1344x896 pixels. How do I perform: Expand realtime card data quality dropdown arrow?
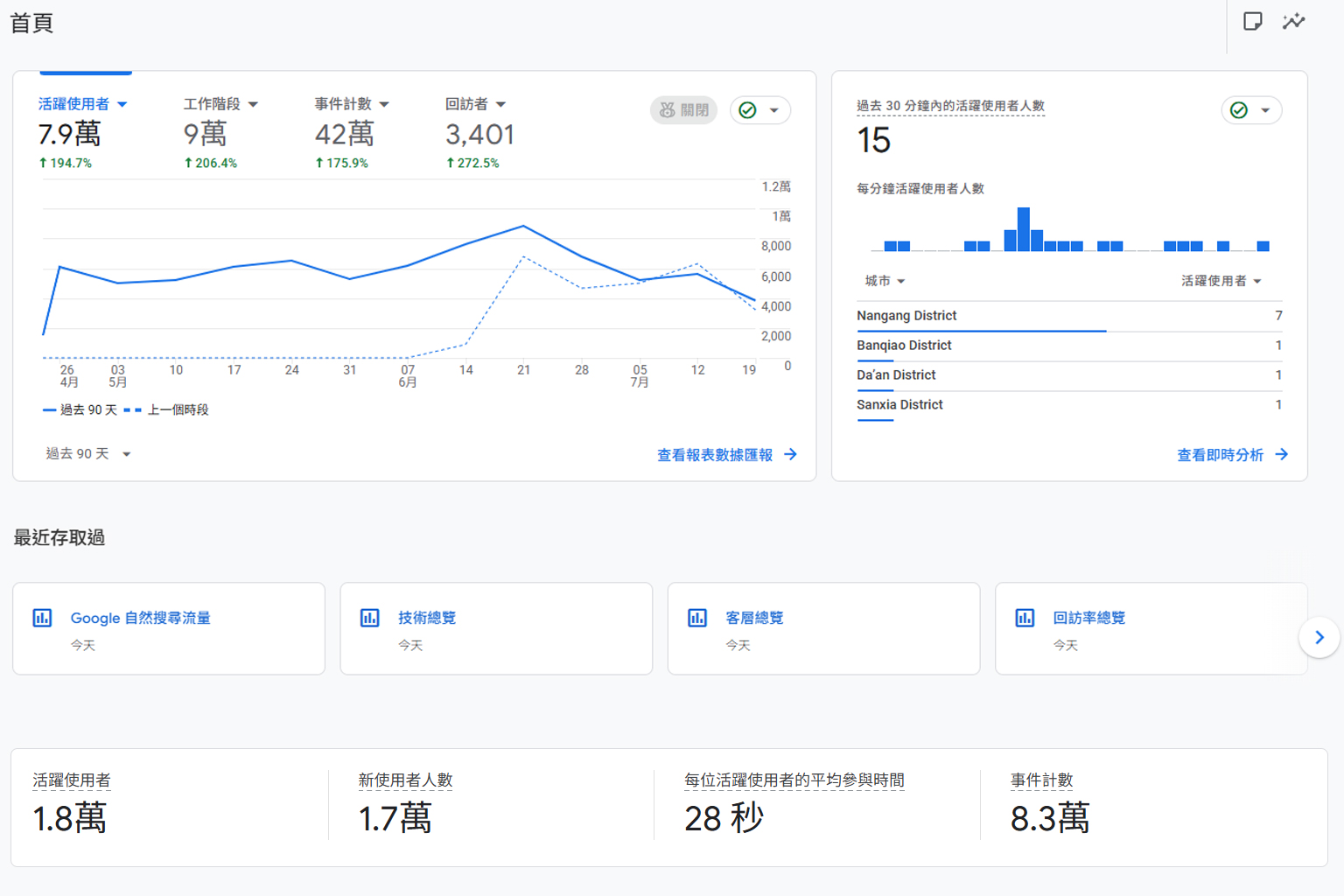tap(1264, 110)
